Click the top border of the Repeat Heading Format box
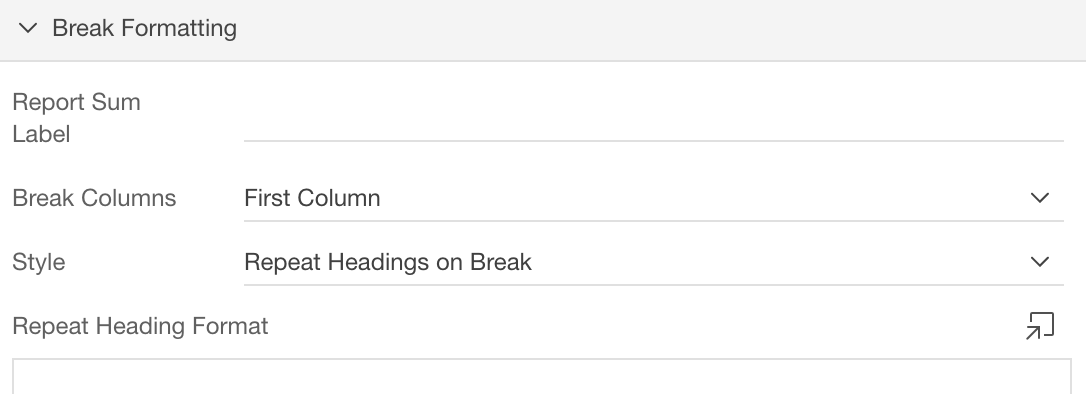 tap(542, 359)
